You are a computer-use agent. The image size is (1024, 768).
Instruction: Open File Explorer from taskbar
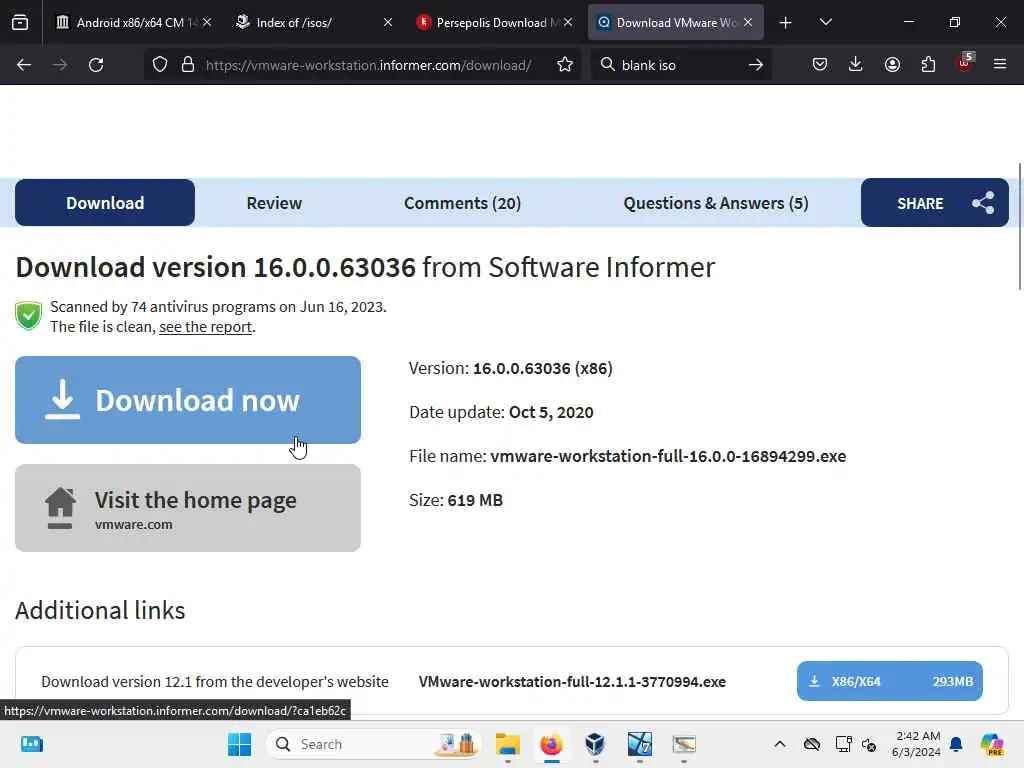coord(507,744)
